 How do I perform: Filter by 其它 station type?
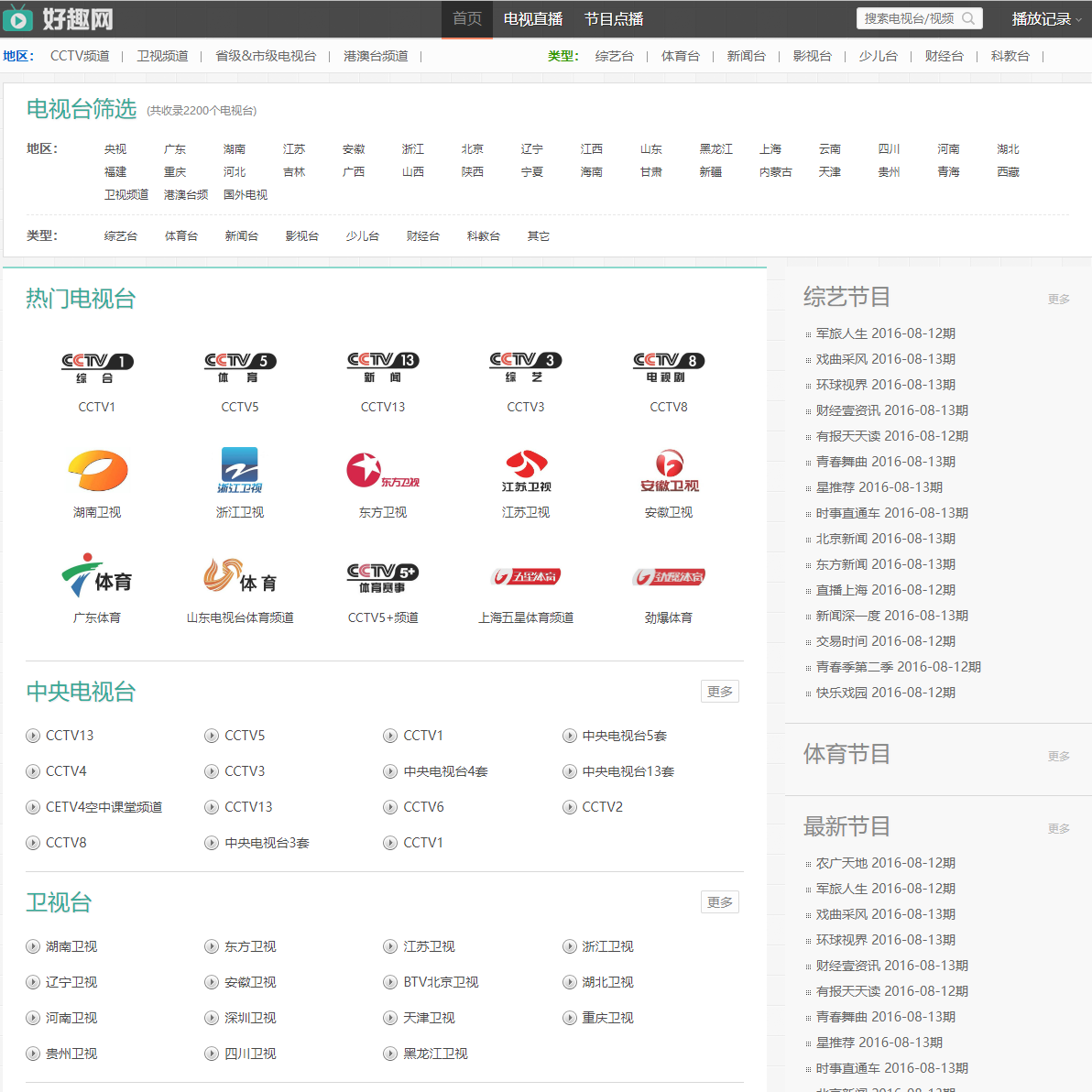pyautogui.click(x=539, y=236)
